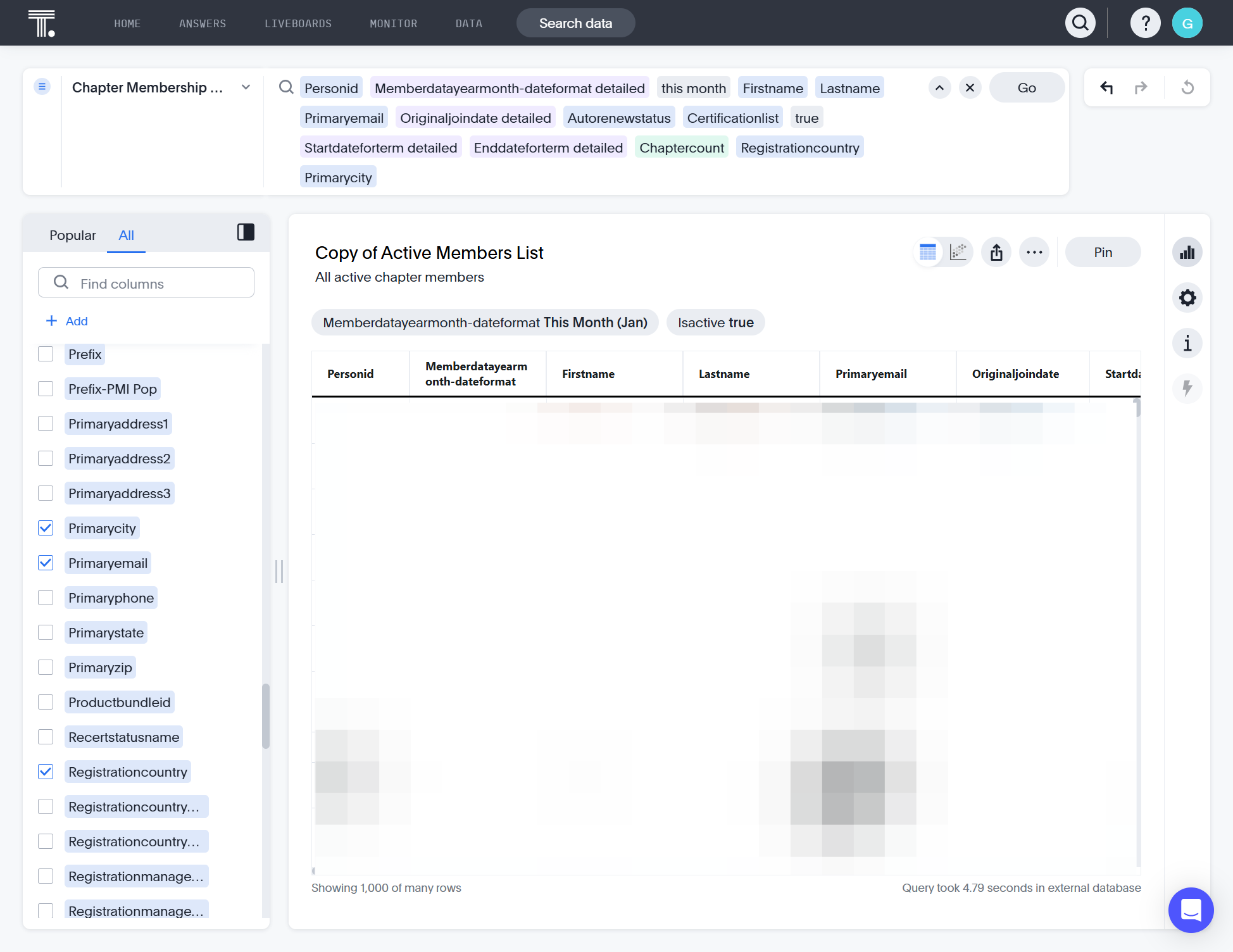Switch to chart view icon
Image resolution: width=1233 pixels, height=952 pixels.
tap(958, 253)
